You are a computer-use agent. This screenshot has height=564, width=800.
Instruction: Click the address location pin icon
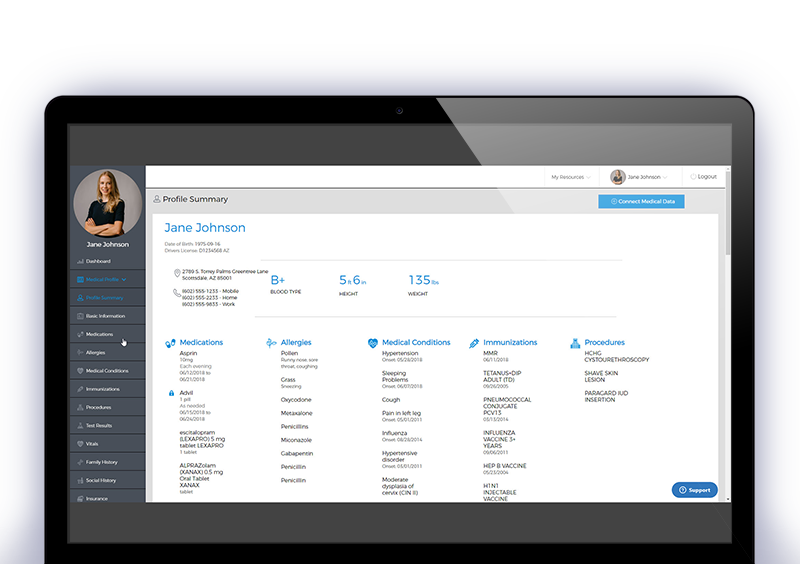(x=176, y=273)
